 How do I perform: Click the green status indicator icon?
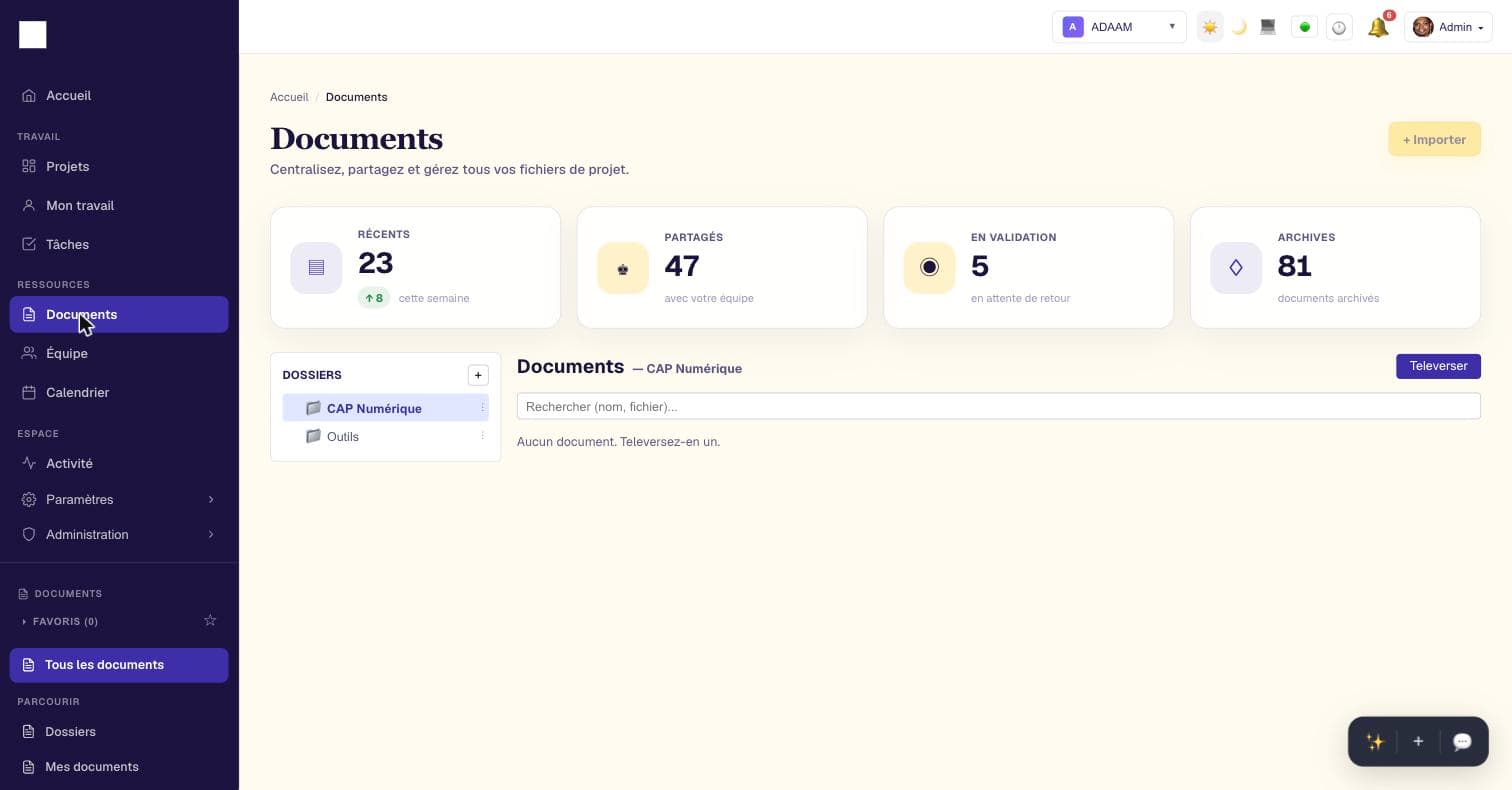[x=1304, y=27]
